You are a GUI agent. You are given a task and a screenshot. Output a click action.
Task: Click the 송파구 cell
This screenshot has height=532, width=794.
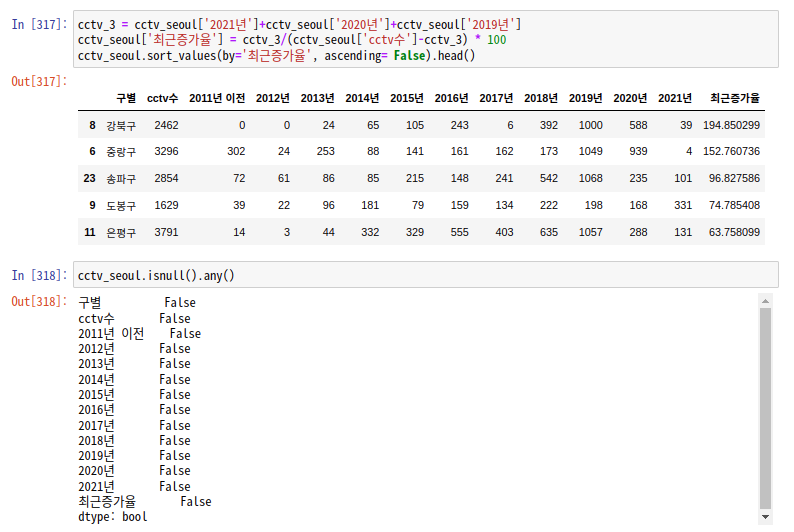[121, 179]
